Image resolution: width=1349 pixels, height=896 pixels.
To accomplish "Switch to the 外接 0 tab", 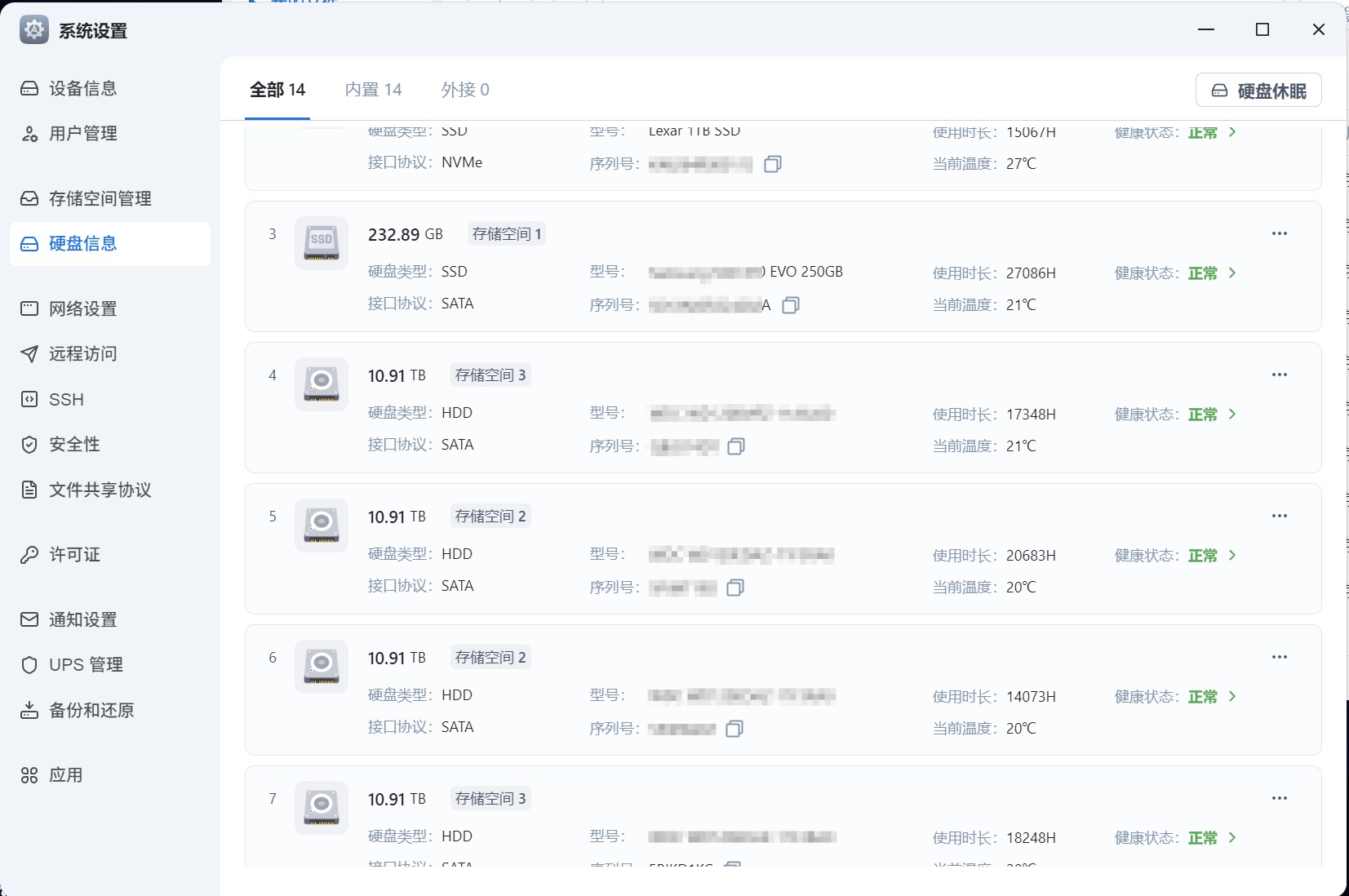I will [465, 90].
